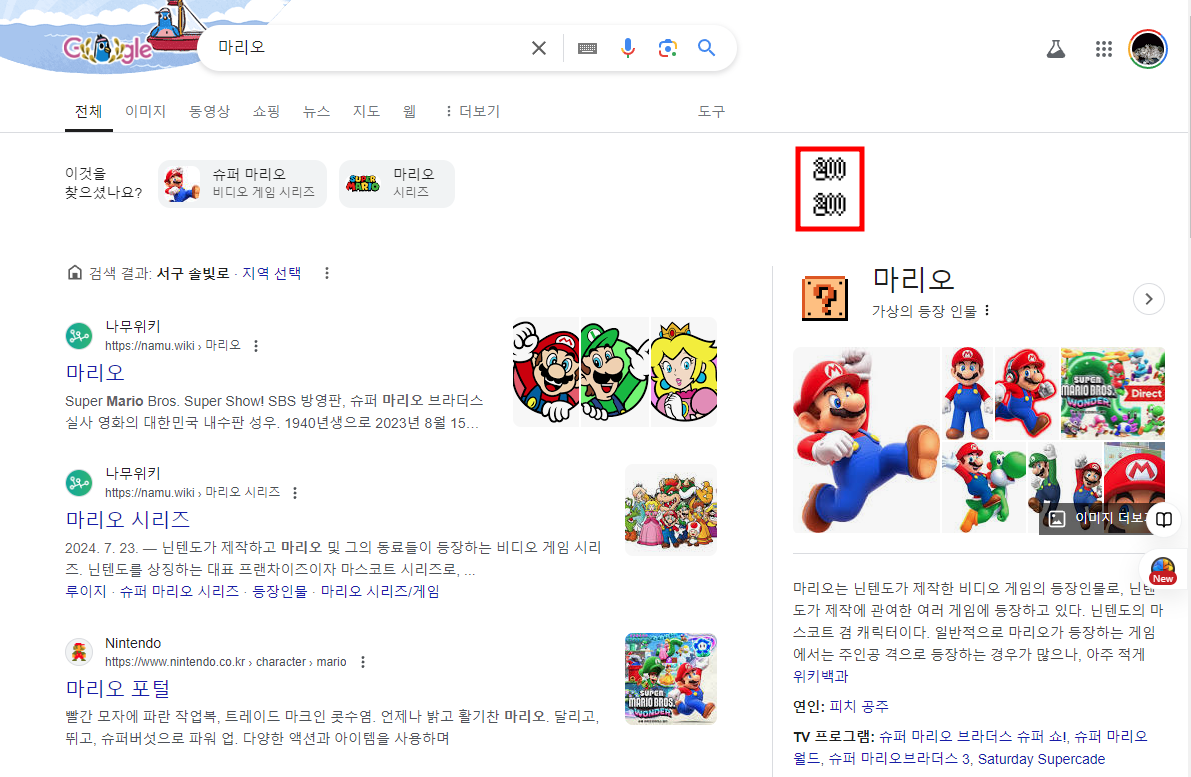Expand the 마리오 knowledge panel arrow

pyautogui.click(x=1148, y=299)
